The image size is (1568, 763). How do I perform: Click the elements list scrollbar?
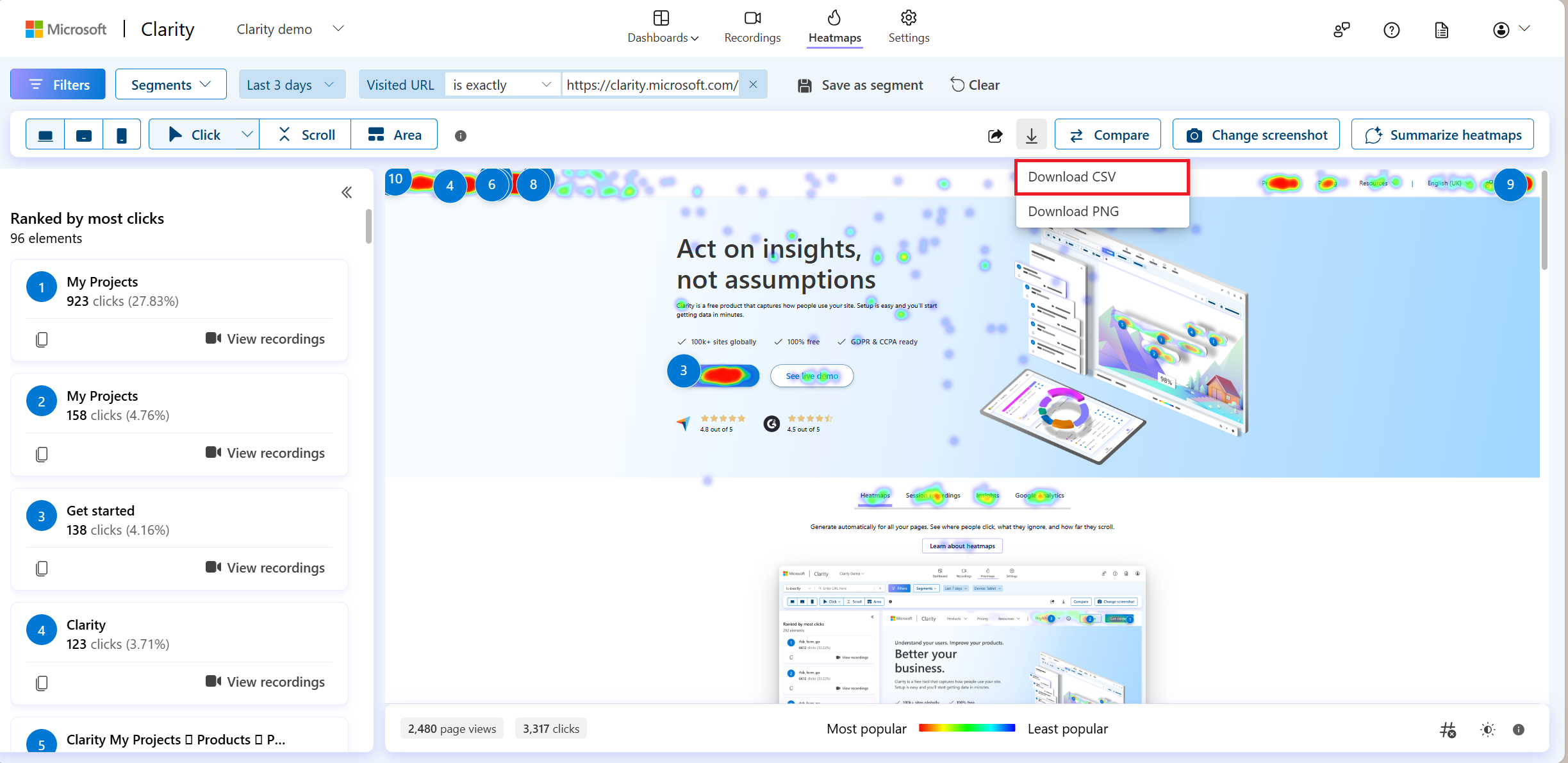click(x=368, y=226)
